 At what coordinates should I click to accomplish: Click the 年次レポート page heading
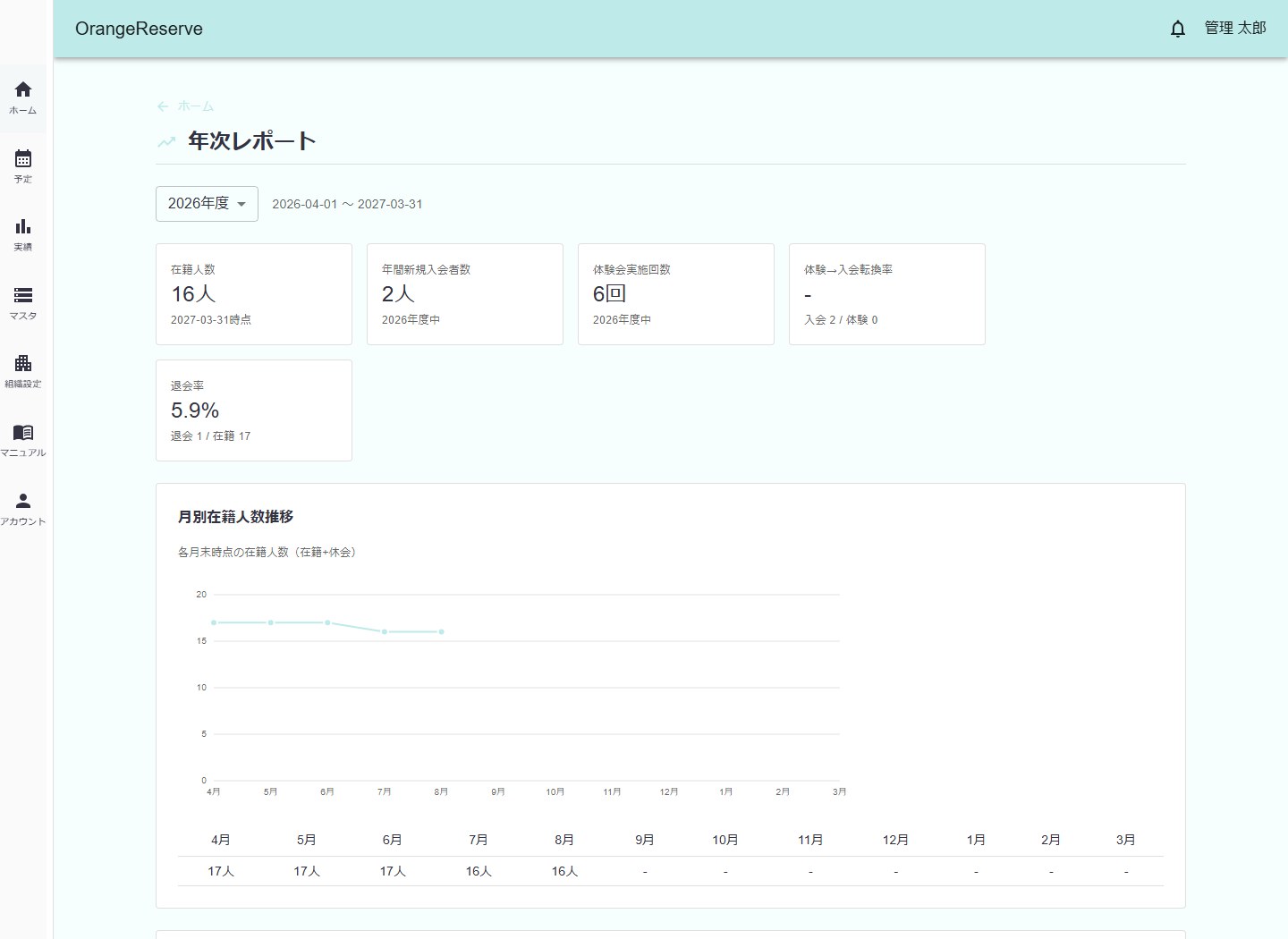click(251, 141)
